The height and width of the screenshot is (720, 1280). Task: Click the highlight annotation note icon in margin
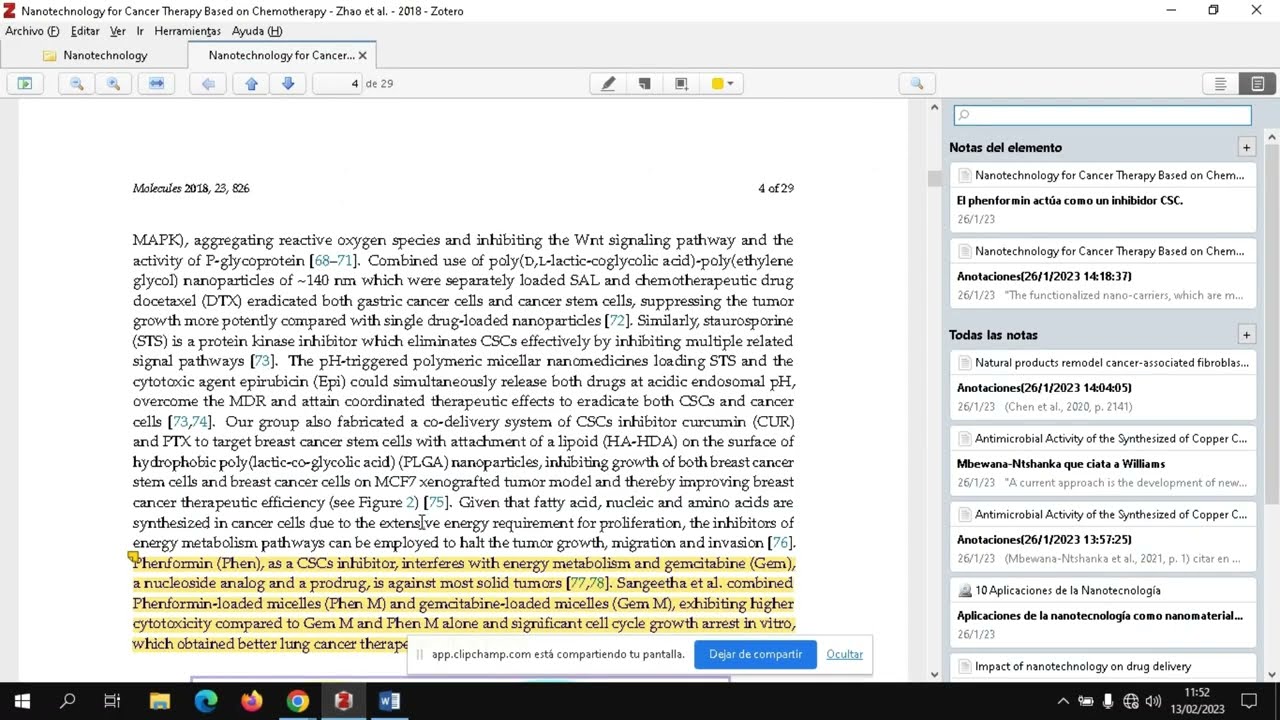click(132, 557)
